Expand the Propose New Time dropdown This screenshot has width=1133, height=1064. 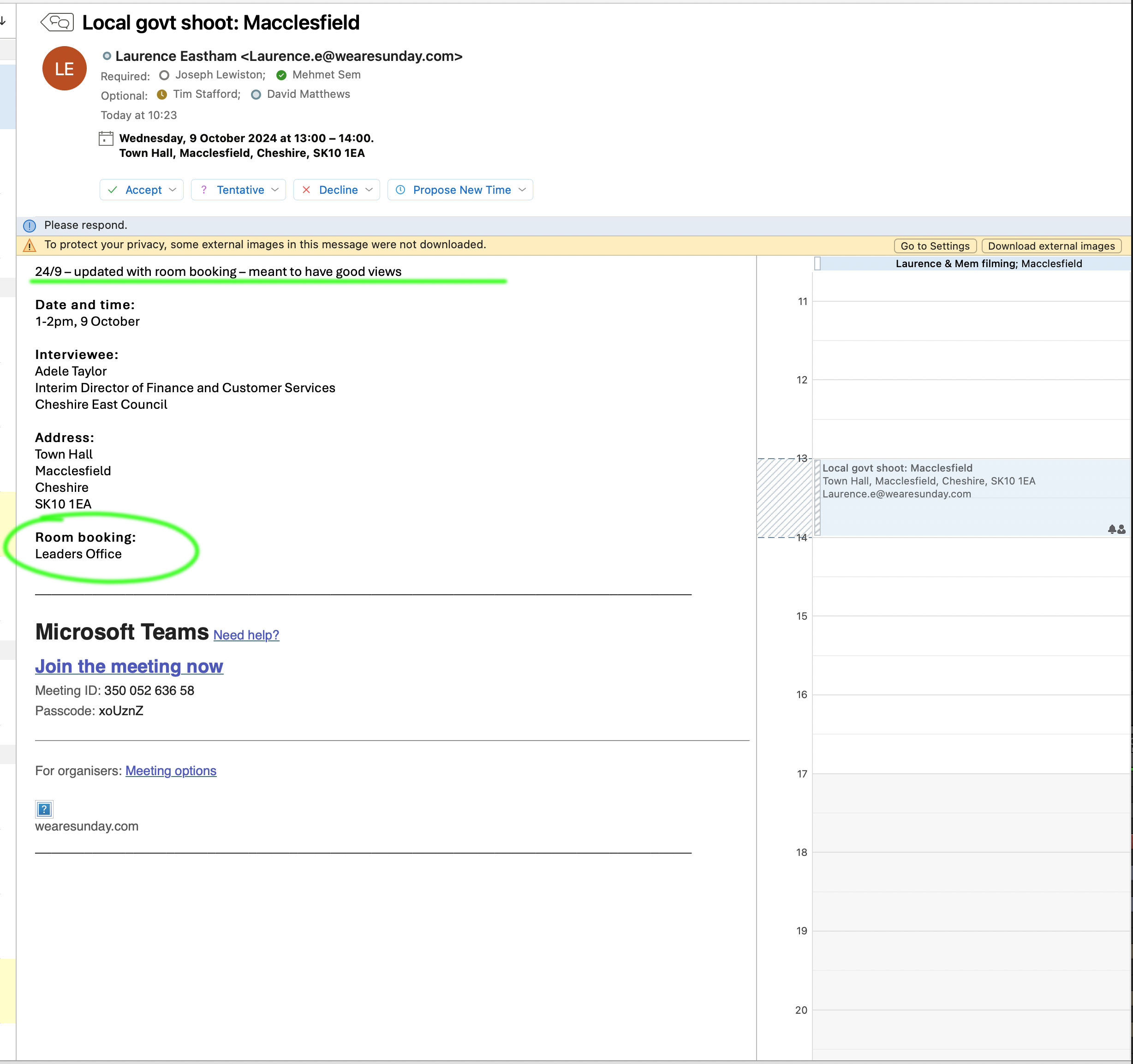click(522, 190)
